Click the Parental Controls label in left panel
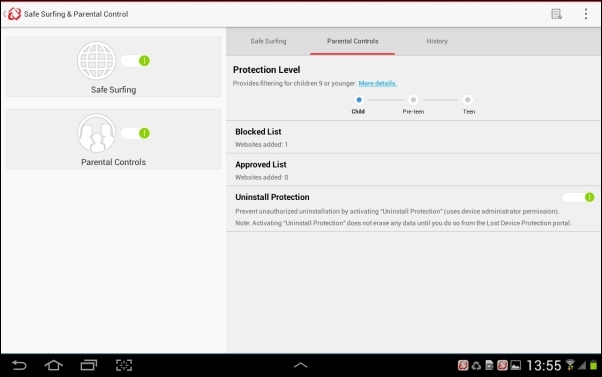This screenshot has height=377, width=602. tap(114, 162)
